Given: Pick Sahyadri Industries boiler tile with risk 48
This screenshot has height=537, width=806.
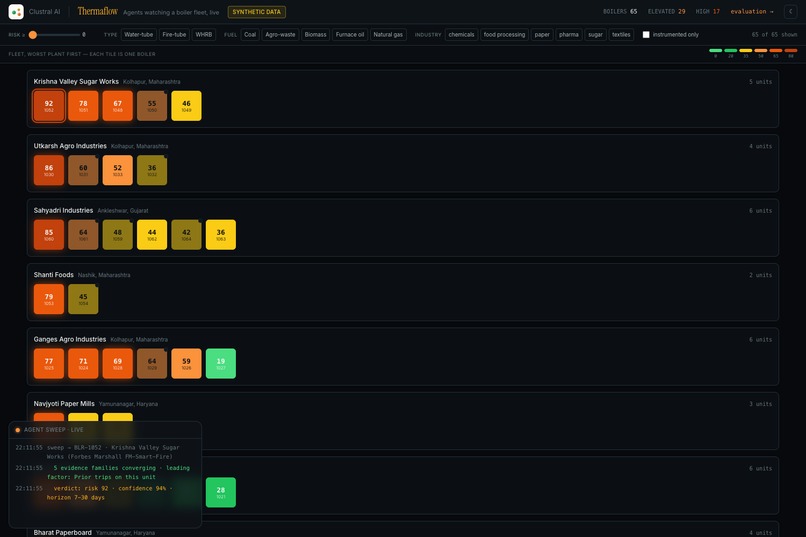Looking at the screenshot, I should tap(118, 235).
